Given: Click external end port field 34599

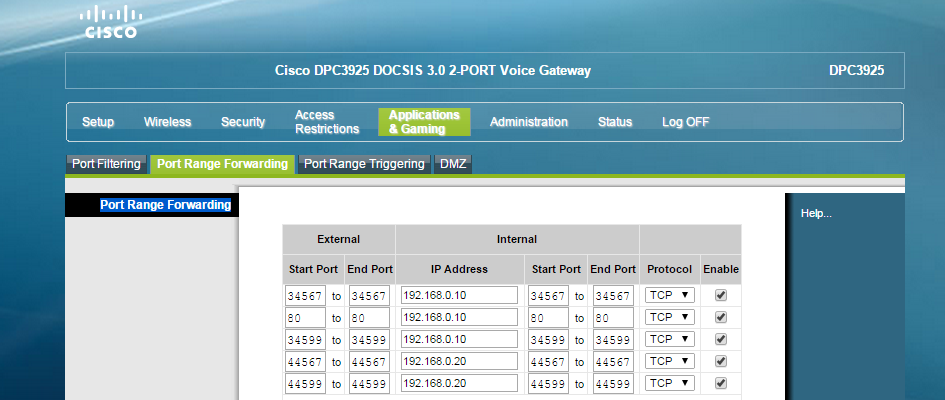Looking at the screenshot, I should 369,339.
